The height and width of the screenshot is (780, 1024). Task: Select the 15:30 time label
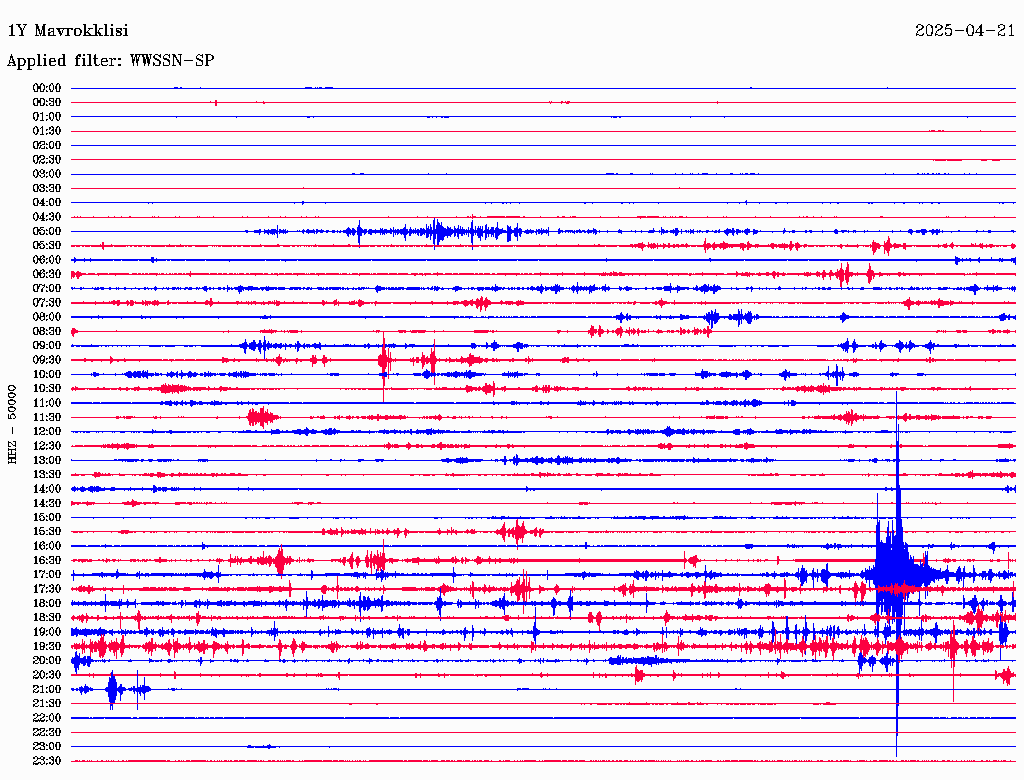pos(47,532)
